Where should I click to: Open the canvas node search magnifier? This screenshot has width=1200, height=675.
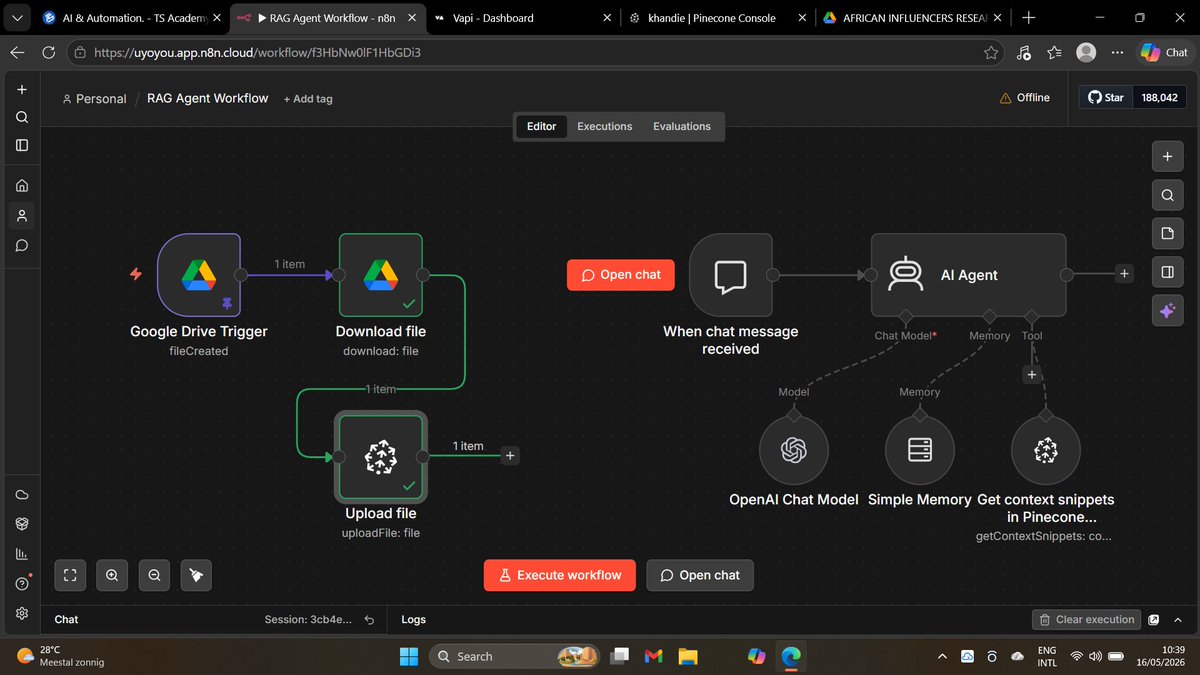tap(1167, 195)
